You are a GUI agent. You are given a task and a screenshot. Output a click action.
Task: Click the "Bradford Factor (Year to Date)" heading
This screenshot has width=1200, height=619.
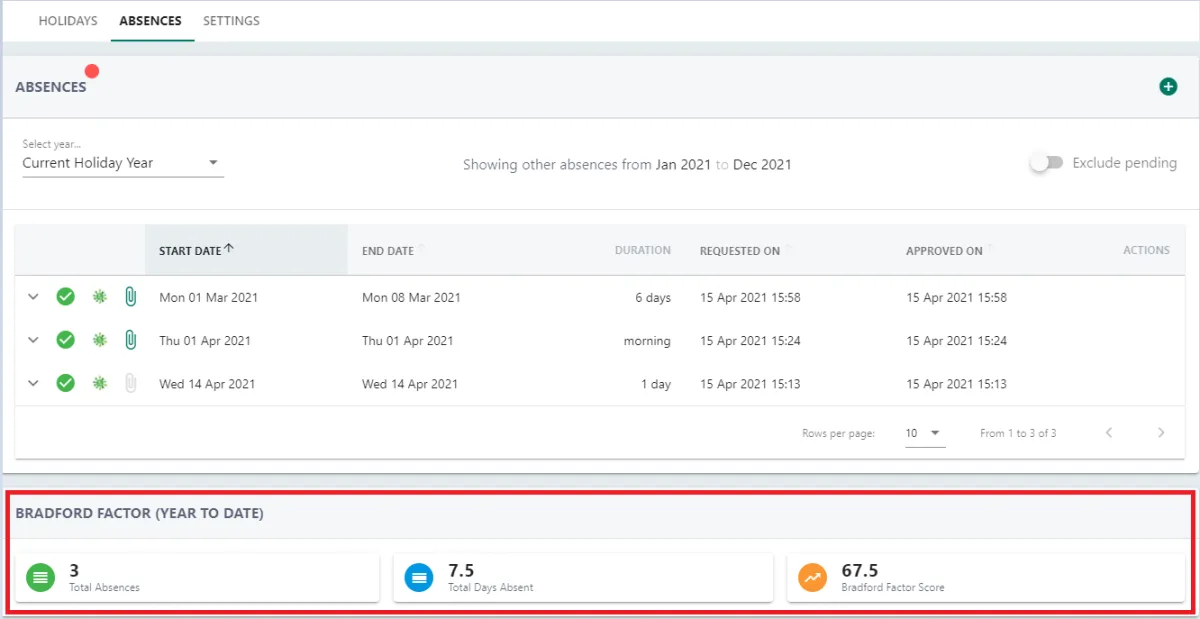pyautogui.click(x=139, y=514)
